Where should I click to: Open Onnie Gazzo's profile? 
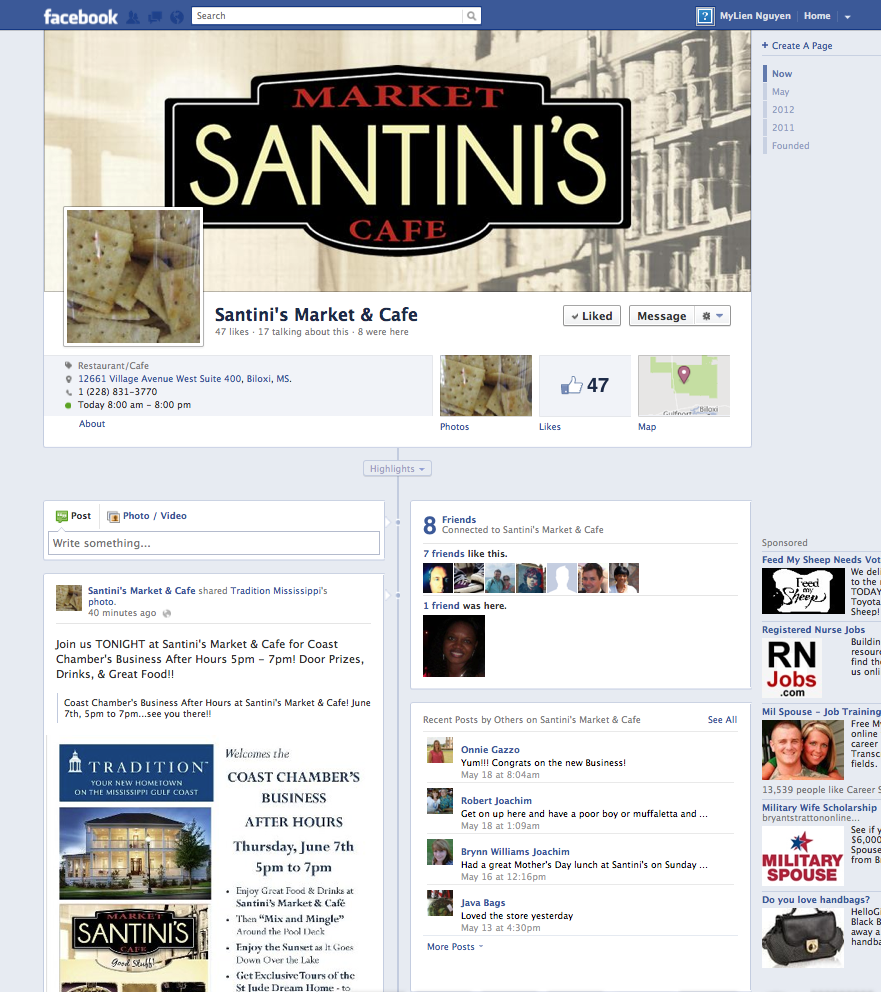(490, 750)
